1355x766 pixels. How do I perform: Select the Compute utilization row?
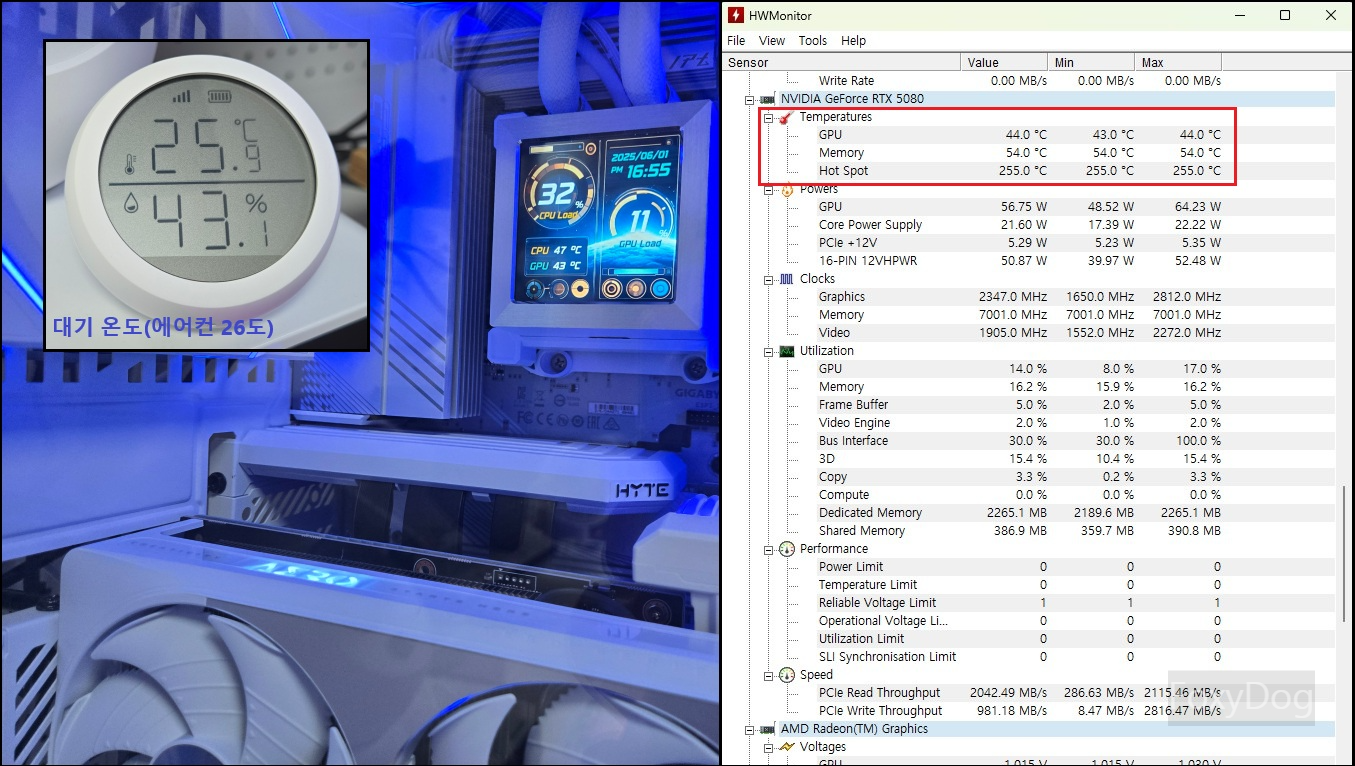(x=1028, y=495)
